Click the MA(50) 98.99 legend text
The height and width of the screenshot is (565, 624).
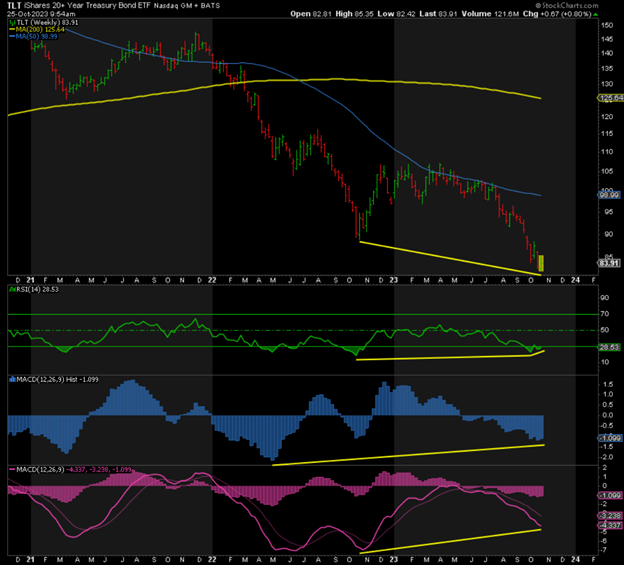pyautogui.click(x=37, y=36)
